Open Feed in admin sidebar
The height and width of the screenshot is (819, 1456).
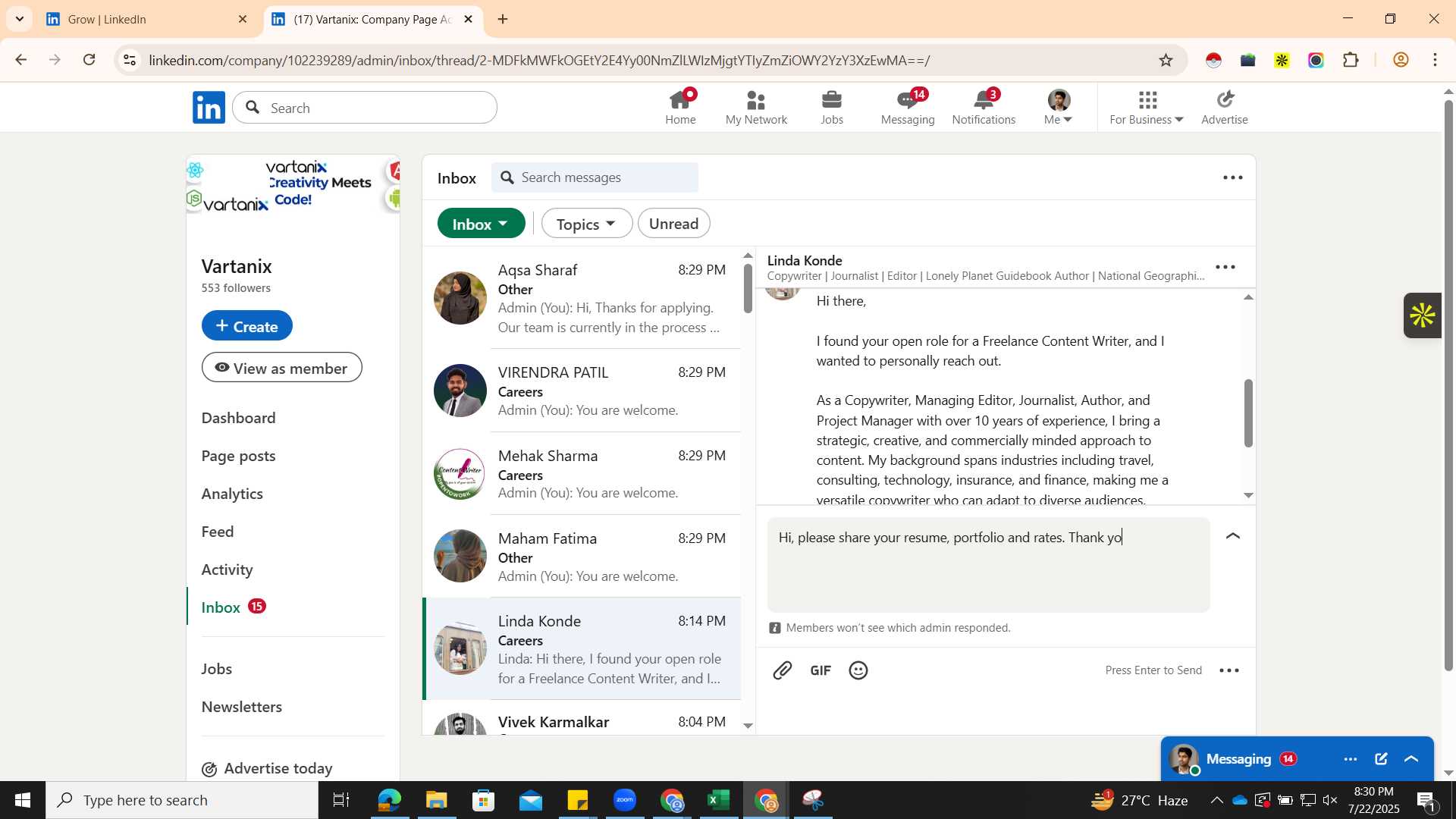point(218,532)
